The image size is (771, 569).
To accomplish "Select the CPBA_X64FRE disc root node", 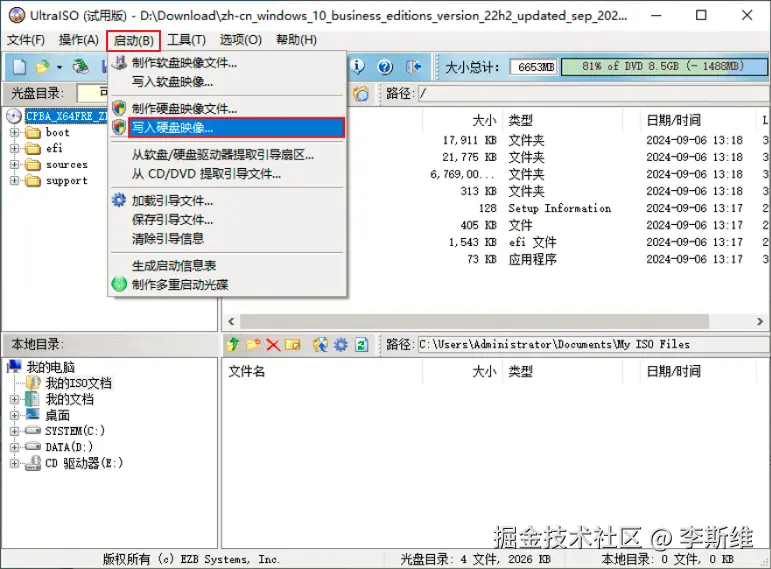I will pos(66,116).
